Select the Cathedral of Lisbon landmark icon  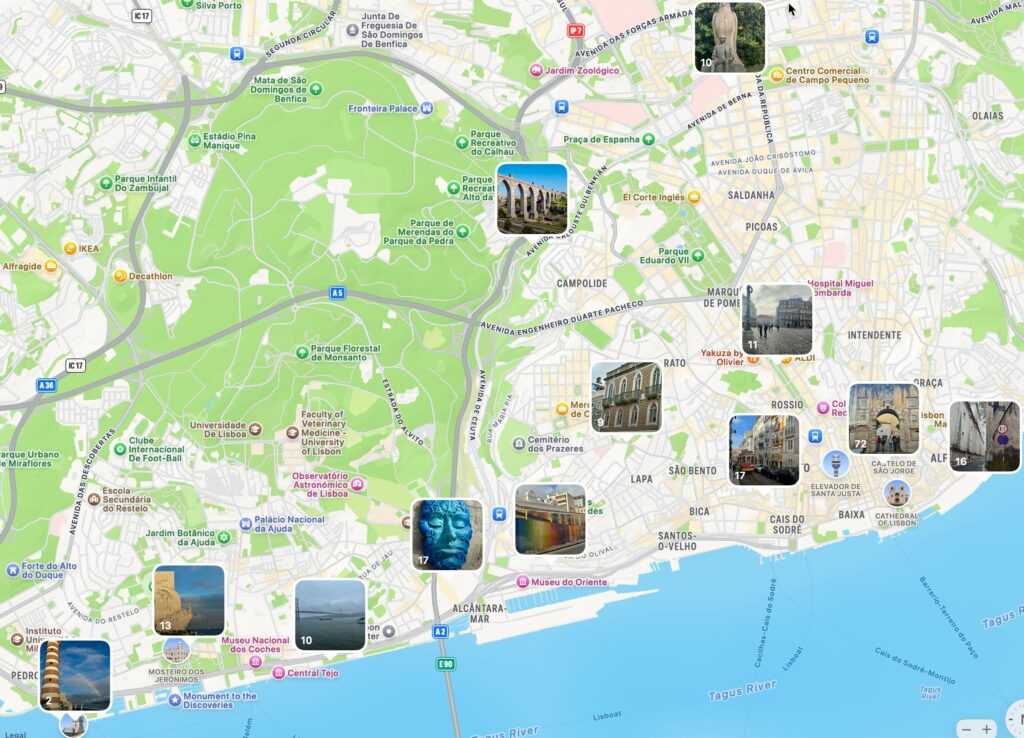pyautogui.click(x=897, y=493)
